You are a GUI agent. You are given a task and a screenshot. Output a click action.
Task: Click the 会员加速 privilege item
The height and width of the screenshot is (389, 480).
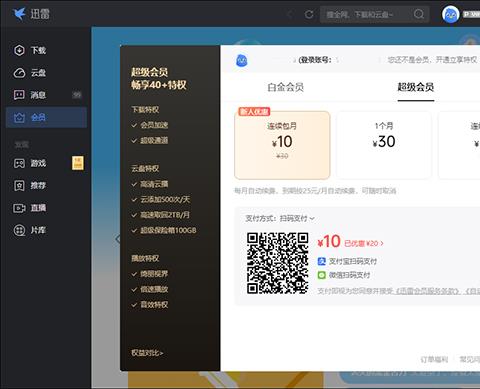pyautogui.click(x=150, y=125)
